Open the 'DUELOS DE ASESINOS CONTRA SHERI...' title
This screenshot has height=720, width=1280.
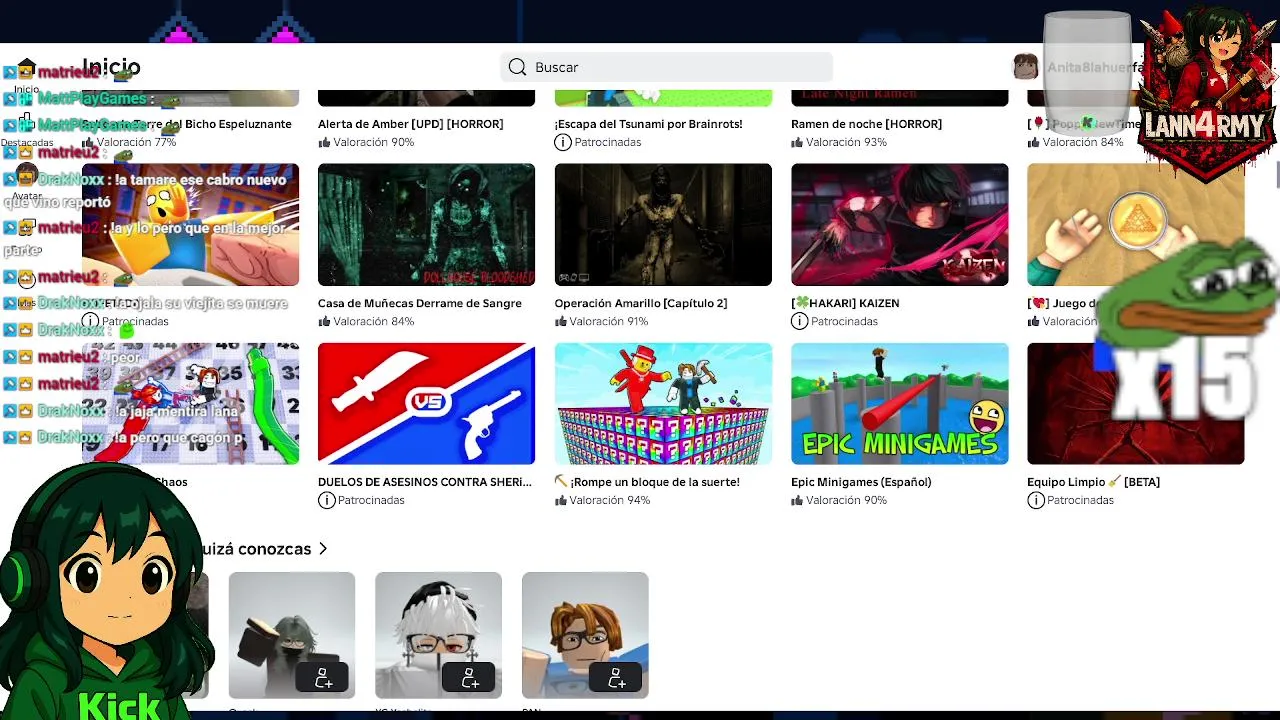[x=425, y=482]
